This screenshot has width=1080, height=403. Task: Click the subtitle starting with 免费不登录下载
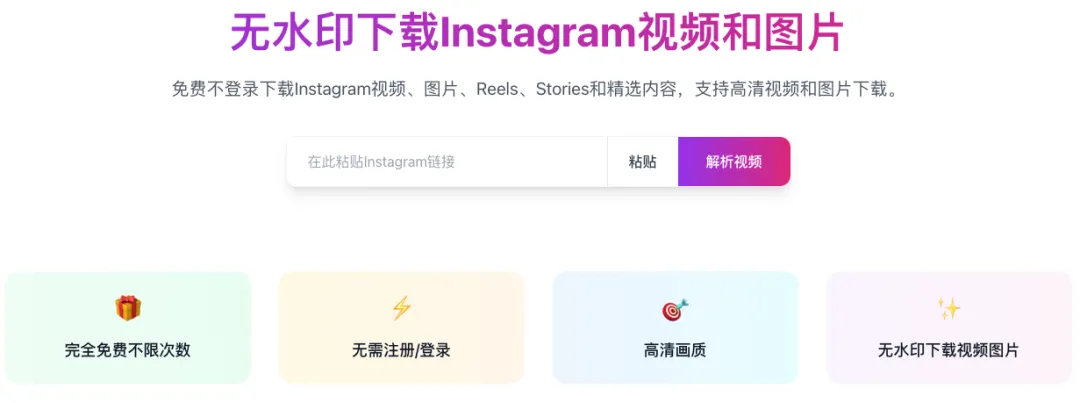click(x=537, y=90)
